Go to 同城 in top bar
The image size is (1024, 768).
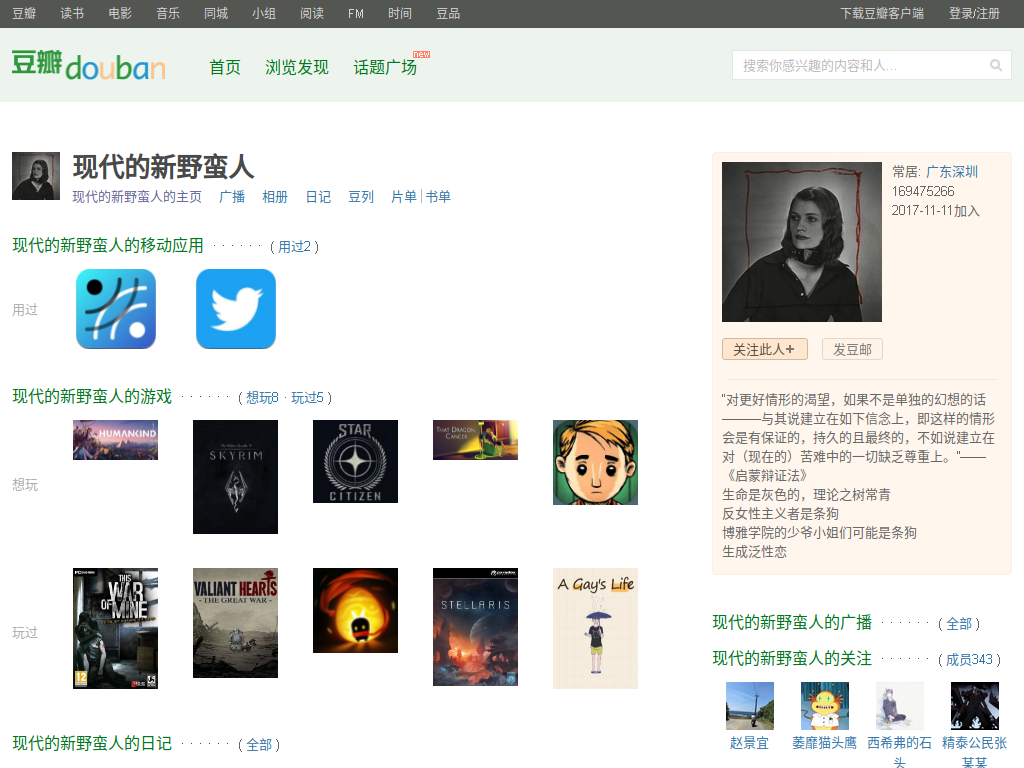[216, 14]
